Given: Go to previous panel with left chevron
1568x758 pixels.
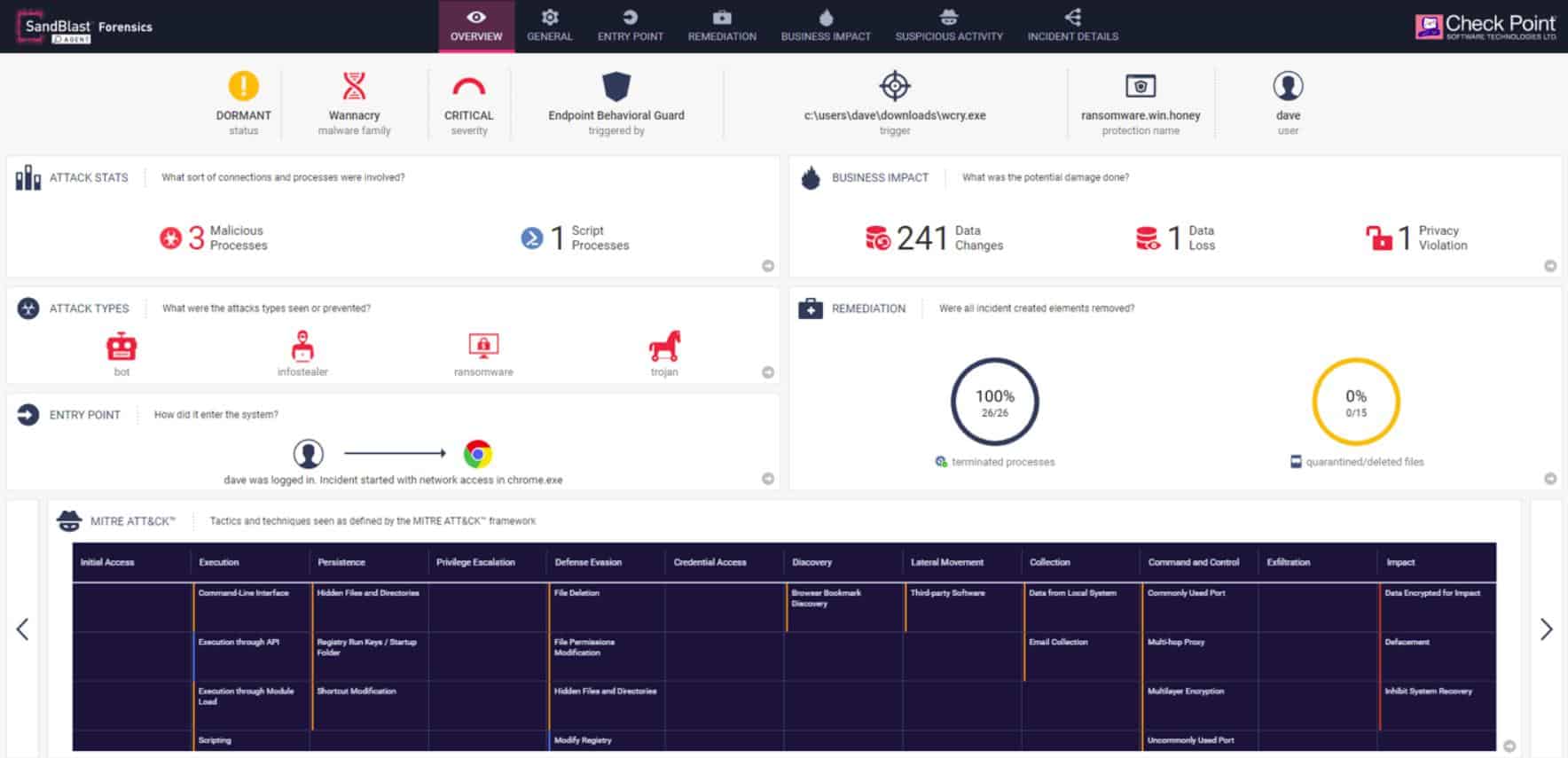Looking at the screenshot, I should click(x=22, y=629).
